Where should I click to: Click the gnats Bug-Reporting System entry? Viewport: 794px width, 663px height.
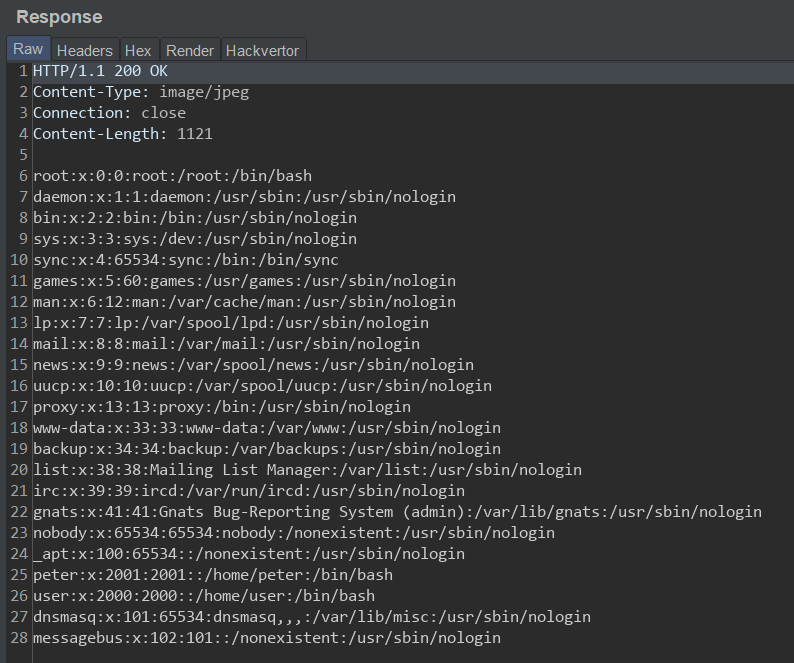click(398, 512)
